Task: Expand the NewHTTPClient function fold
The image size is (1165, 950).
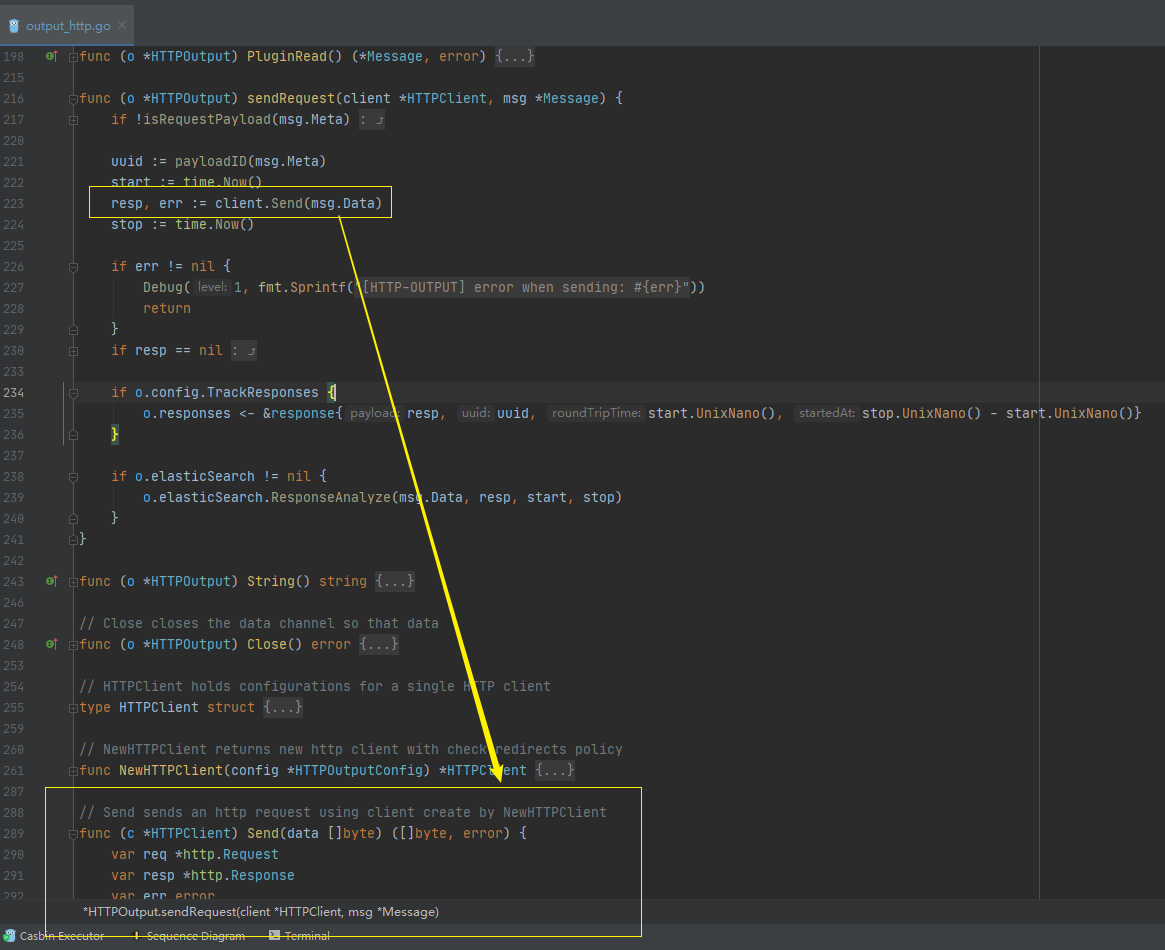Action: (73, 772)
